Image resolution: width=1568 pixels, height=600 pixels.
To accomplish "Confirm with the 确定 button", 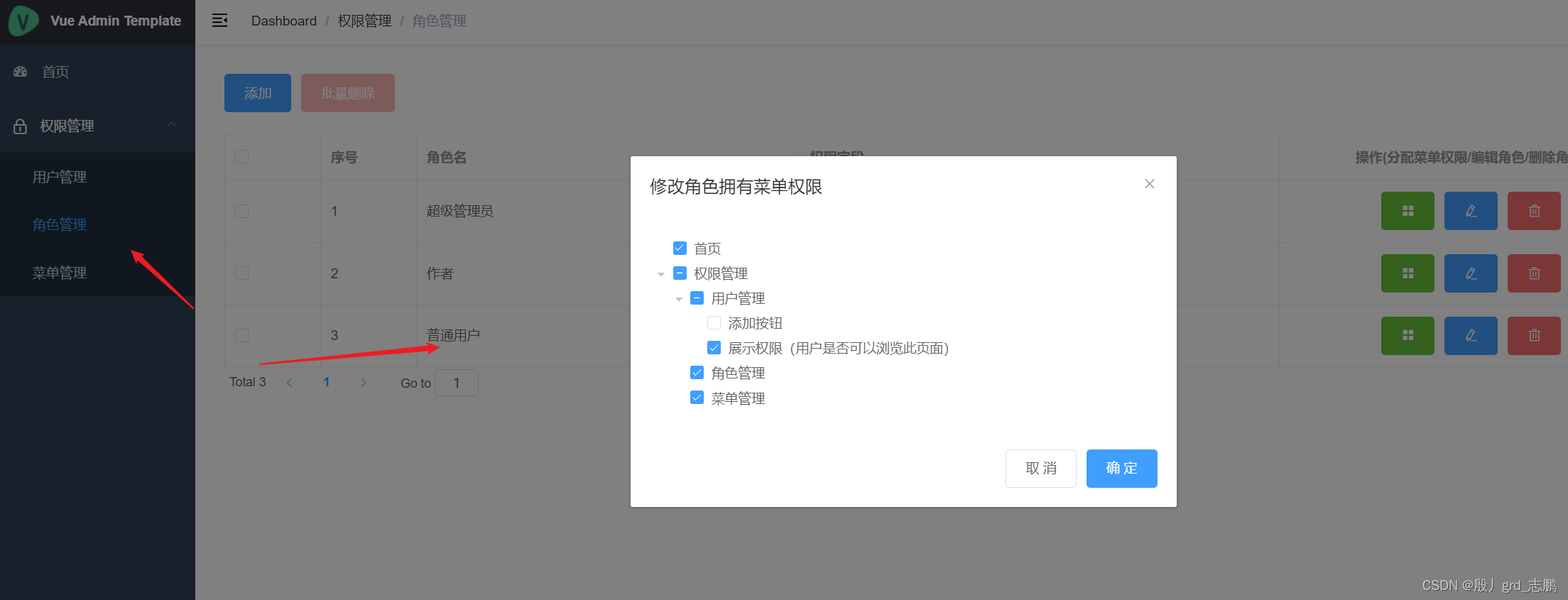I will (x=1122, y=469).
